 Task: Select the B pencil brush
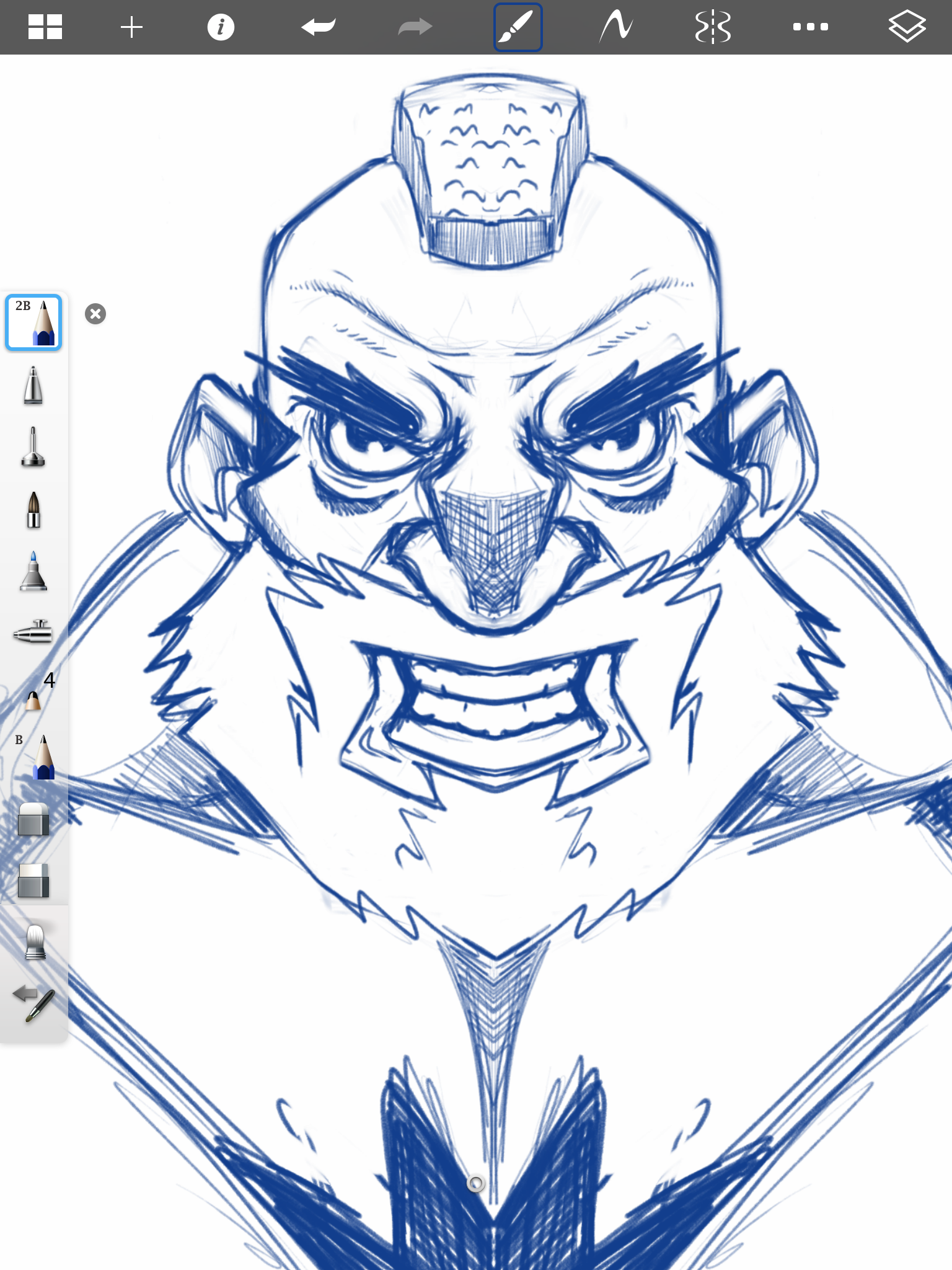[x=35, y=757]
